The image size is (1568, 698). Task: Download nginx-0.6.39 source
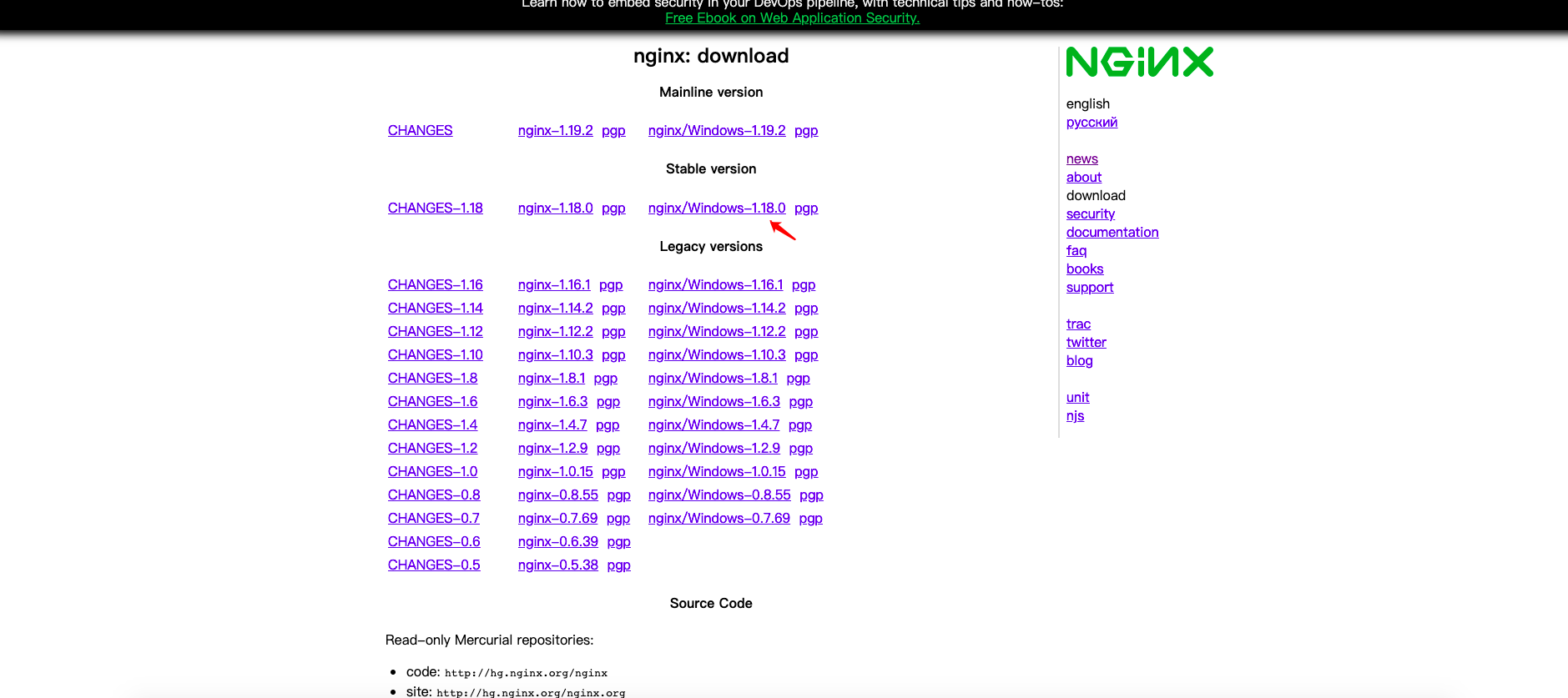click(x=558, y=542)
